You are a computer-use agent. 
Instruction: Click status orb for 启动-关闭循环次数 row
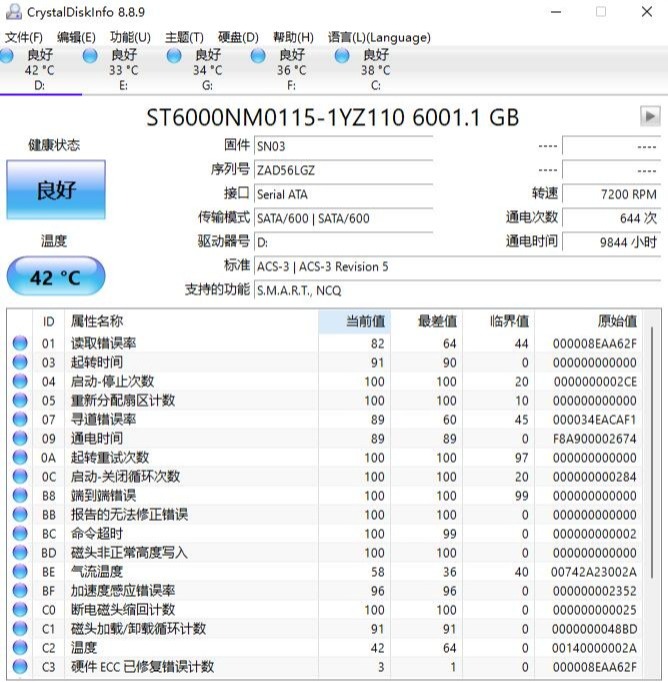pos(20,476)
